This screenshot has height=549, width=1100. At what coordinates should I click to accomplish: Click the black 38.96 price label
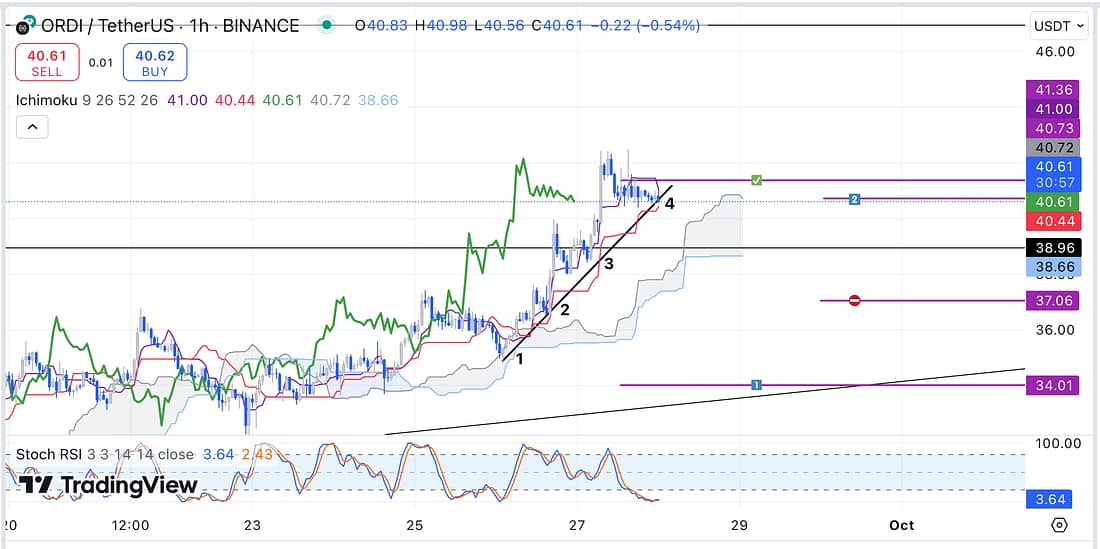pos(1052,247)
